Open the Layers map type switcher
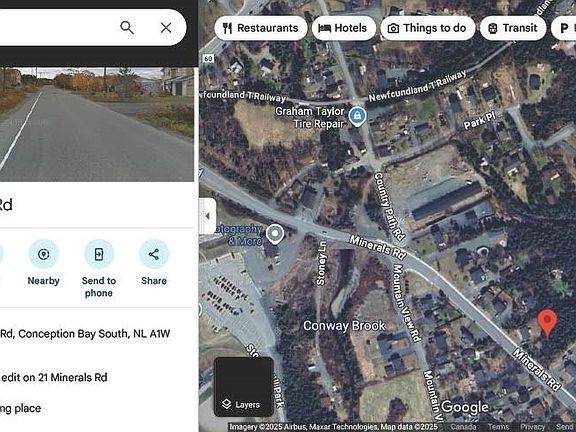Image resolution: width=576 pixels, height=432 pixels. [244, 386]
